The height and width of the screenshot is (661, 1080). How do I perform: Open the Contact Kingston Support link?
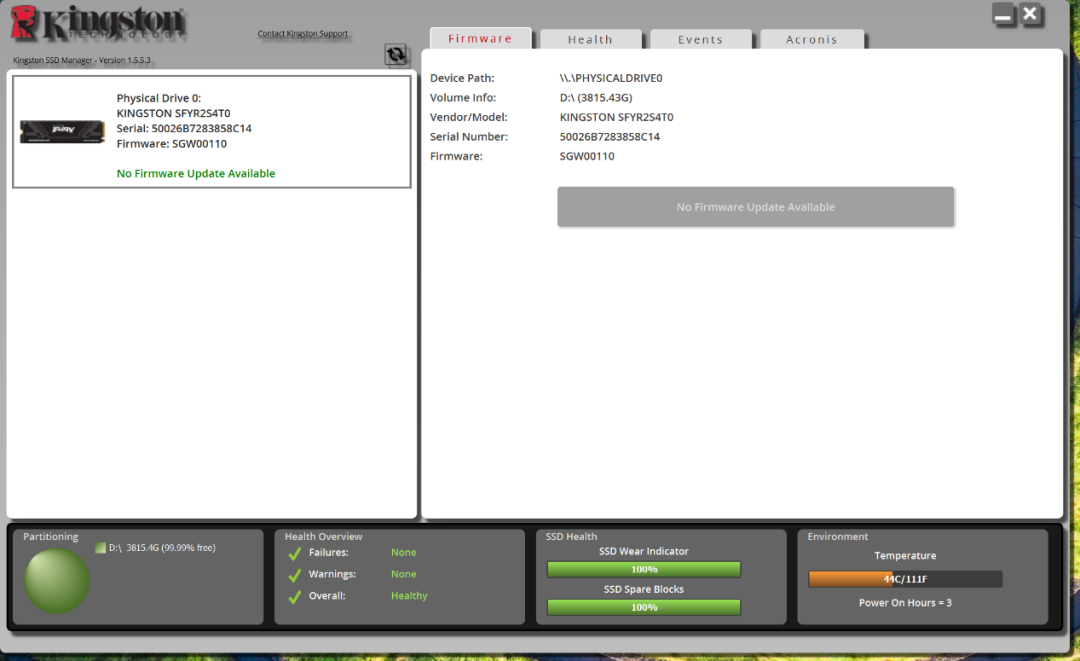click(302, 33)
